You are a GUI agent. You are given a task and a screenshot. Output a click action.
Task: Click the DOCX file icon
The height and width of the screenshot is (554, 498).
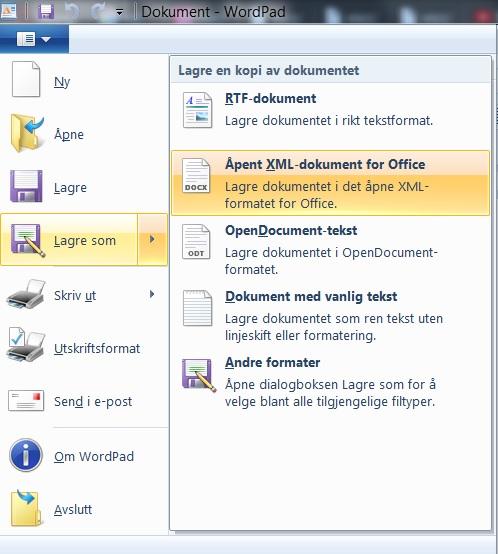click(x=196, y=176)
